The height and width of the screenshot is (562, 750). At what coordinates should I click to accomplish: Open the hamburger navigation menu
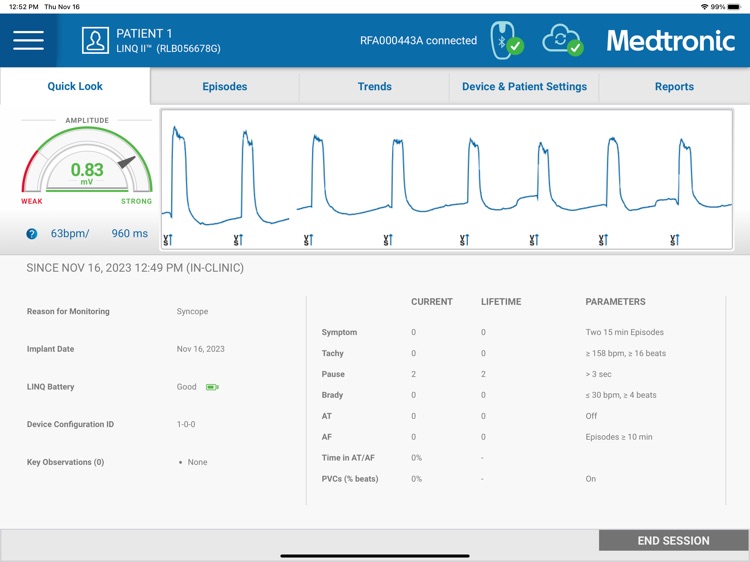point(28,41)
